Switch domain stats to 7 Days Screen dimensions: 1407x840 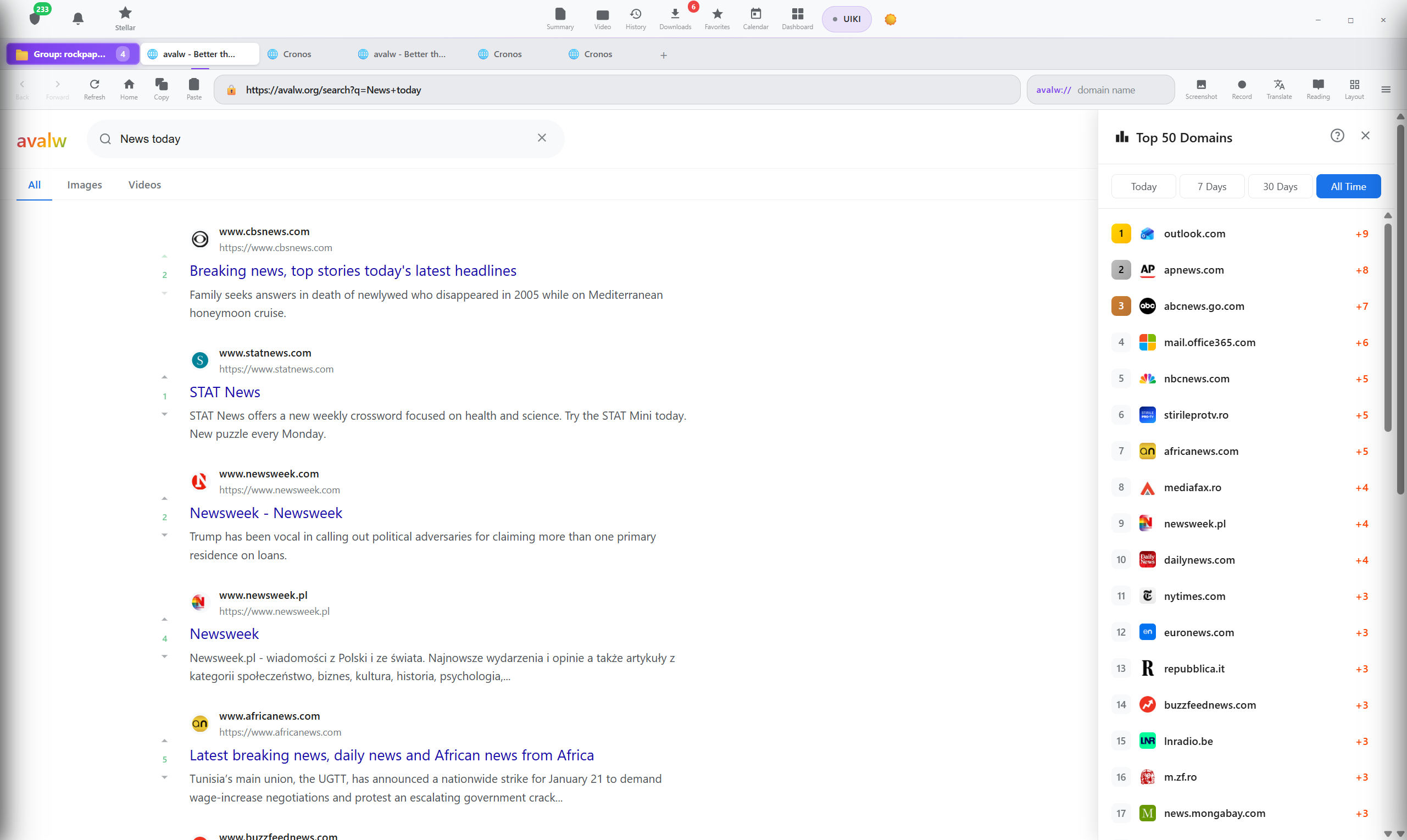click(1212, 186)
